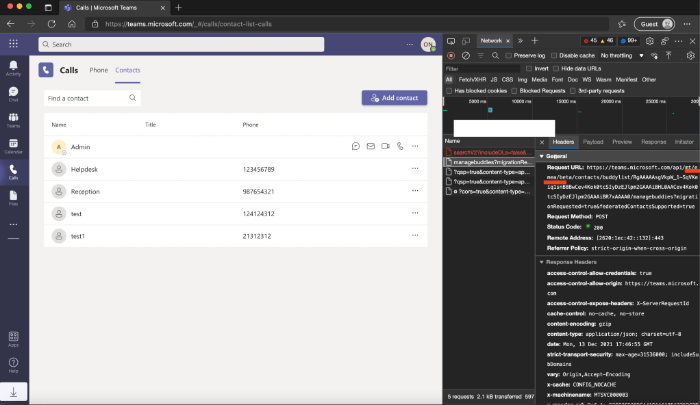Close the request details pane

pos(542,142)
